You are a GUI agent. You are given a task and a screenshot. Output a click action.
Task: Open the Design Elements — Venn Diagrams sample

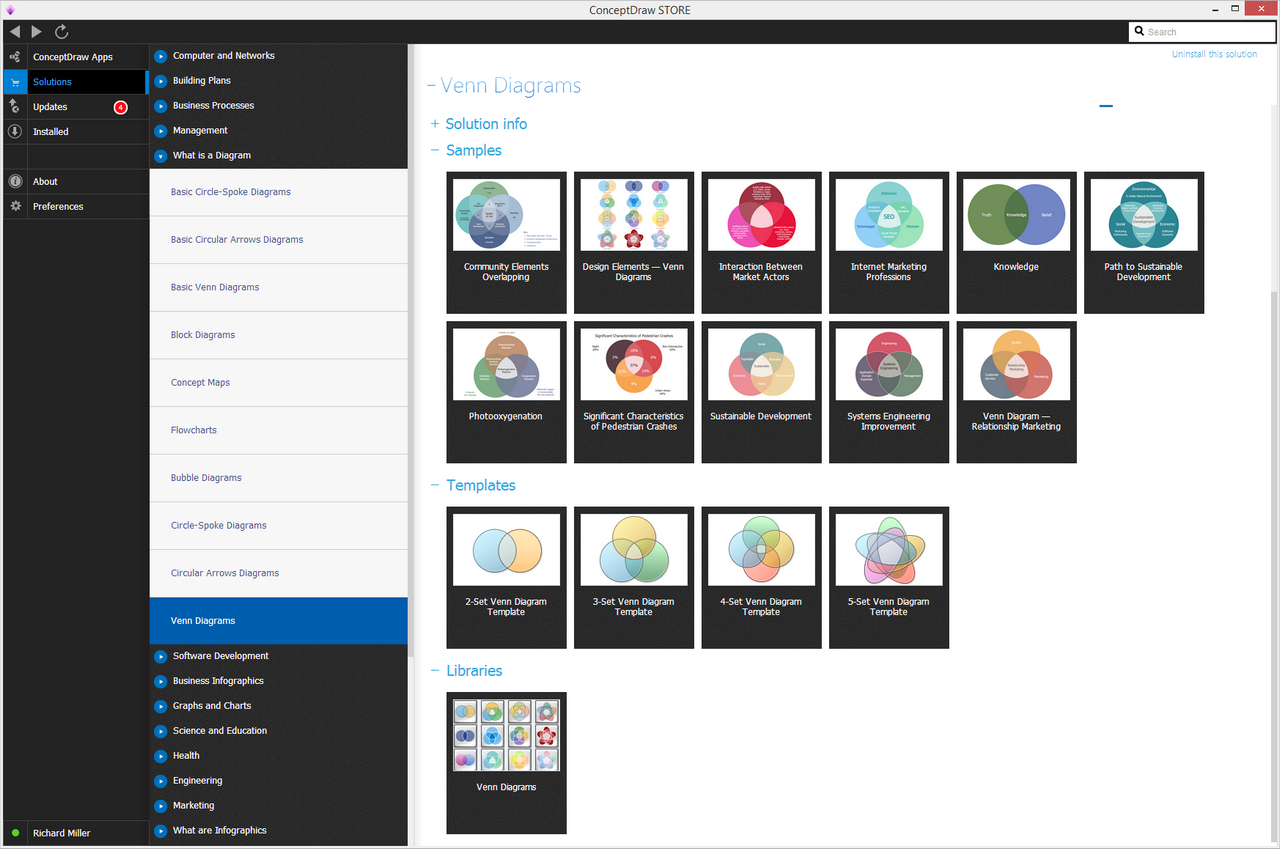(634, 243)
